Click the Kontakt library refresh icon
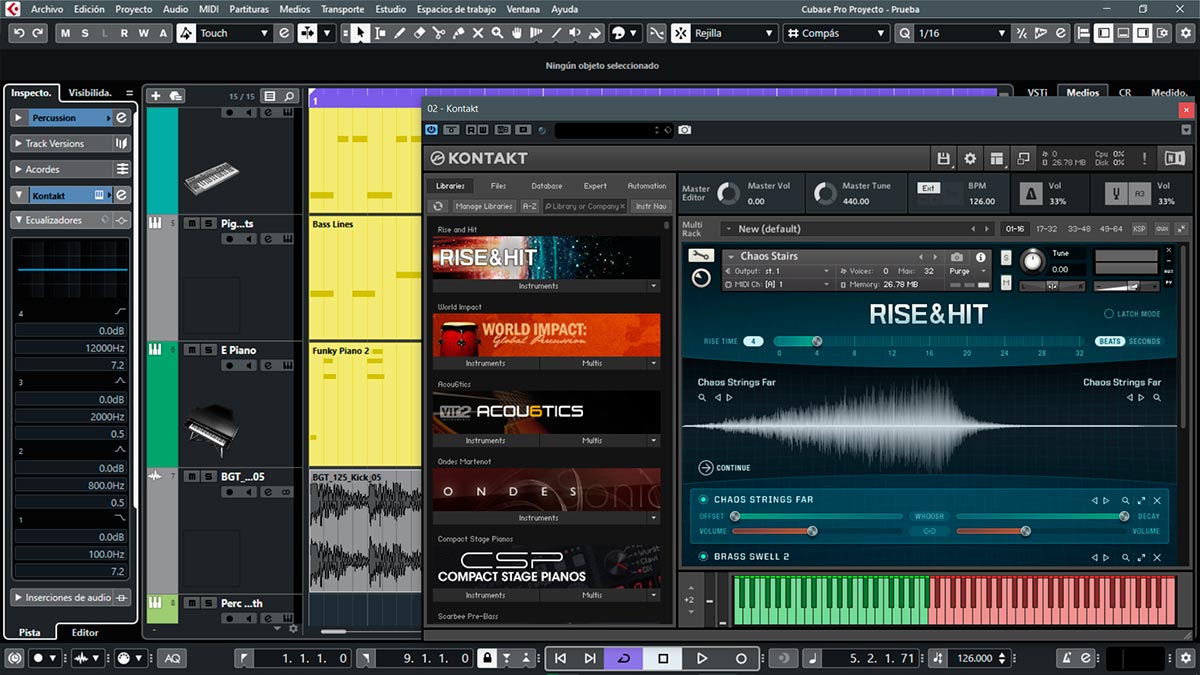 click(437, 206)
